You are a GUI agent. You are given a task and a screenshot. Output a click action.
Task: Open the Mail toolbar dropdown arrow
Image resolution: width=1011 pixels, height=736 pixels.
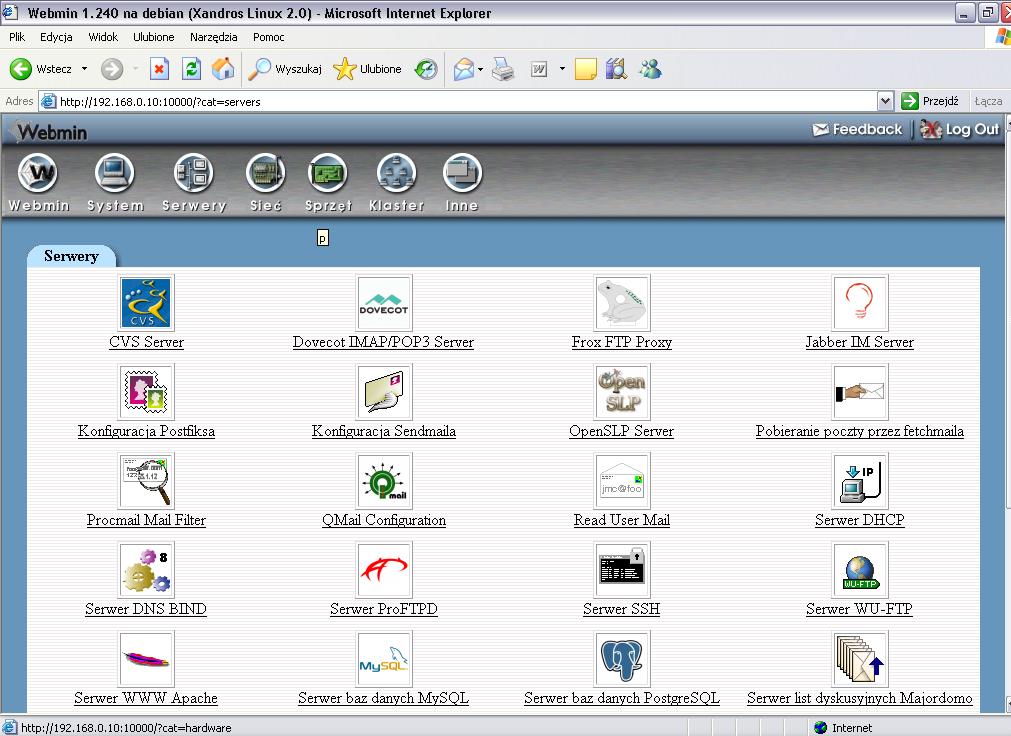coord(480,69)
